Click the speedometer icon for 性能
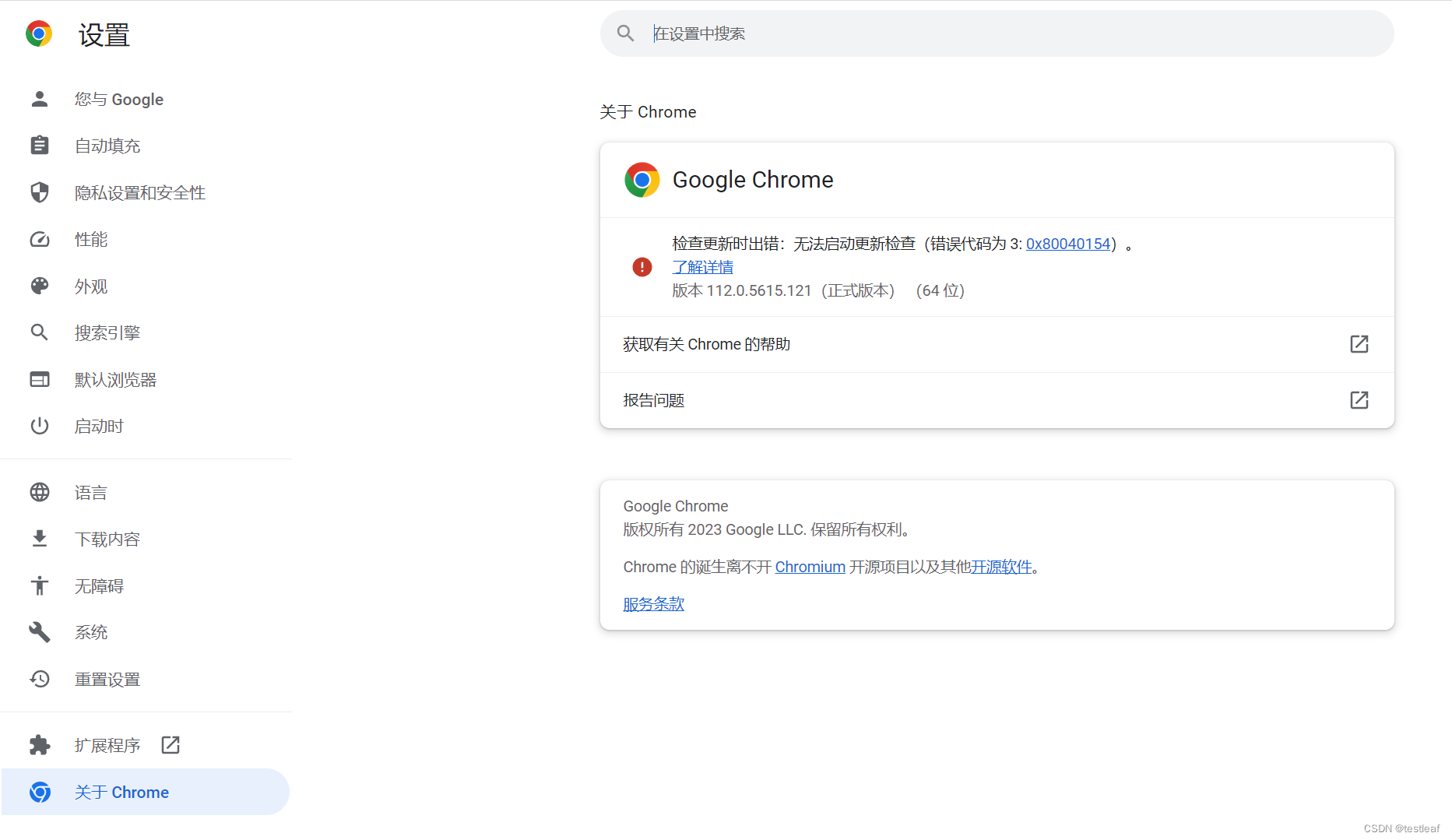The width and height of the screenshot is (1452, 840). [x=40, y=239]
